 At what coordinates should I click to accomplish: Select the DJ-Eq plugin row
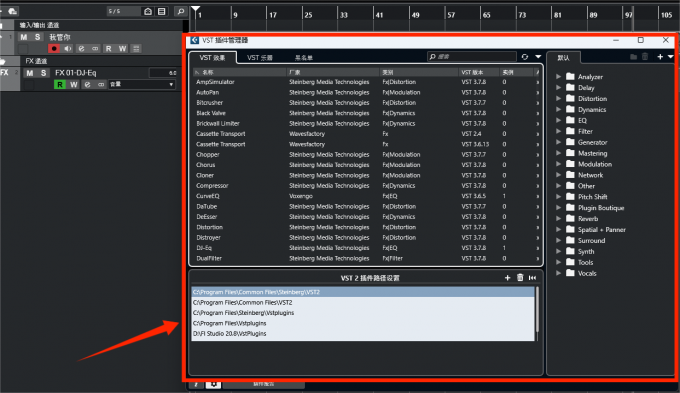tap(366, 248)
